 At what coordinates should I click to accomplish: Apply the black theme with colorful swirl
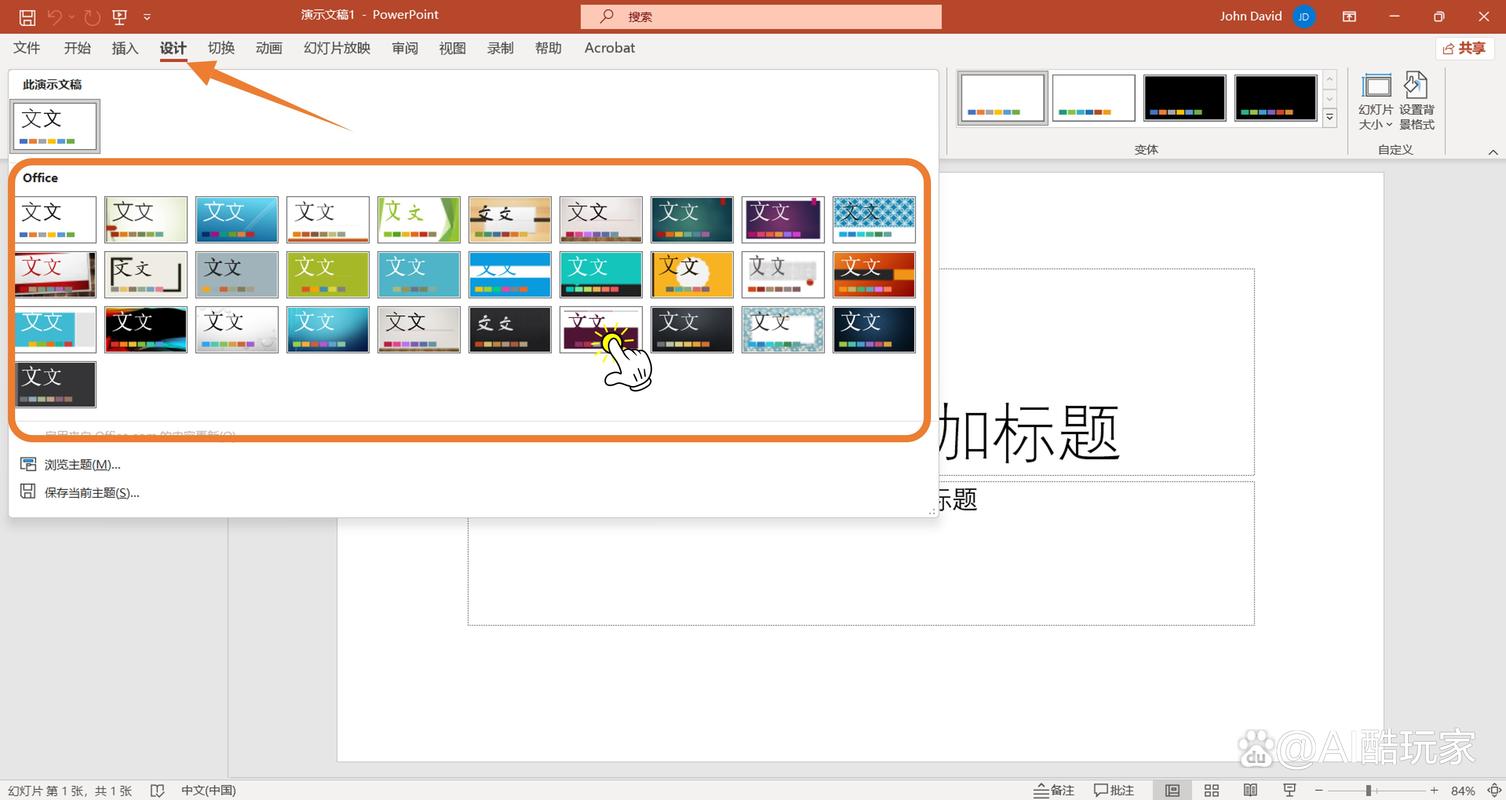pyautogui.click(x=146, y=329)
